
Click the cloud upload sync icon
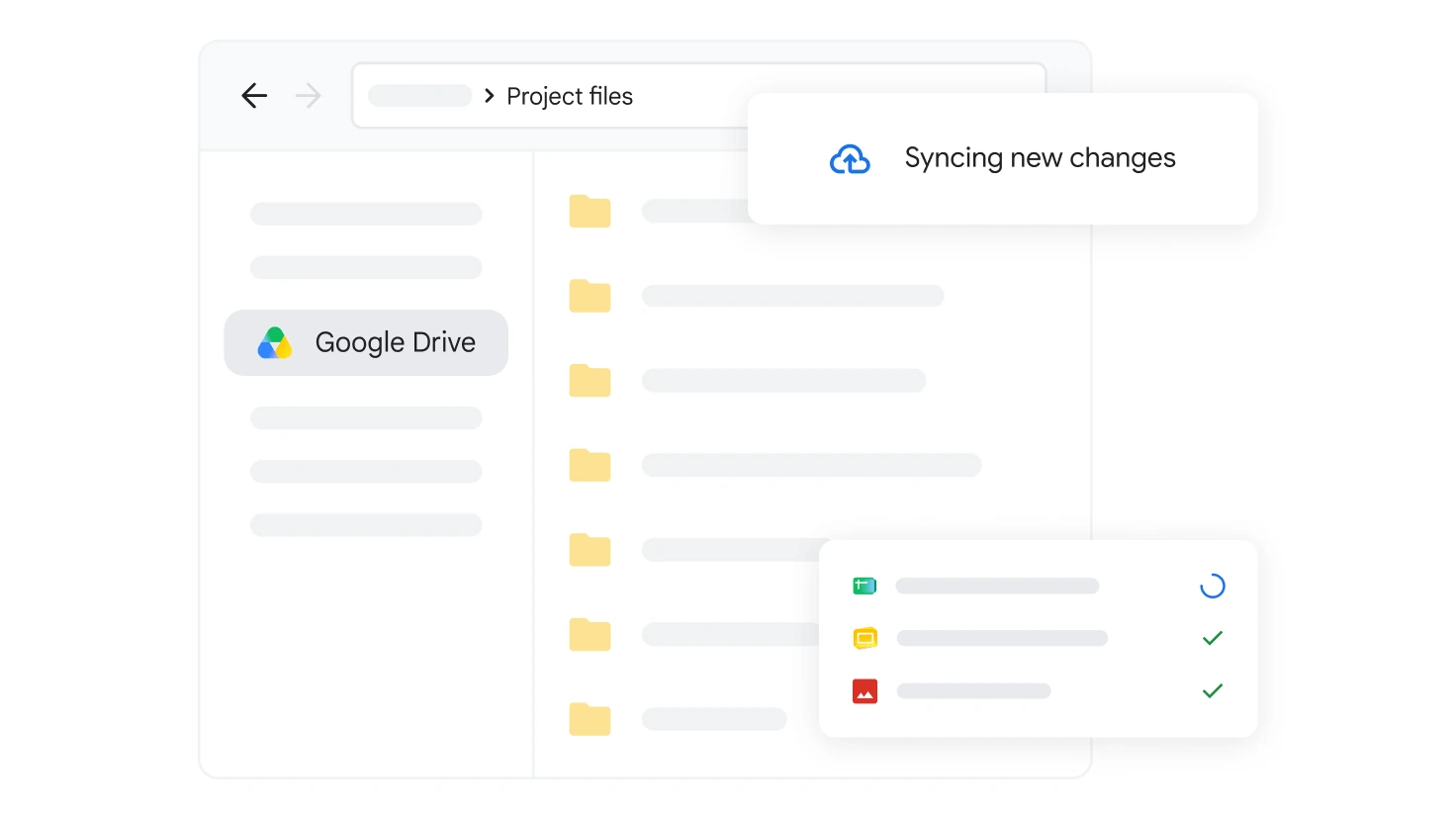pos(850,158)
